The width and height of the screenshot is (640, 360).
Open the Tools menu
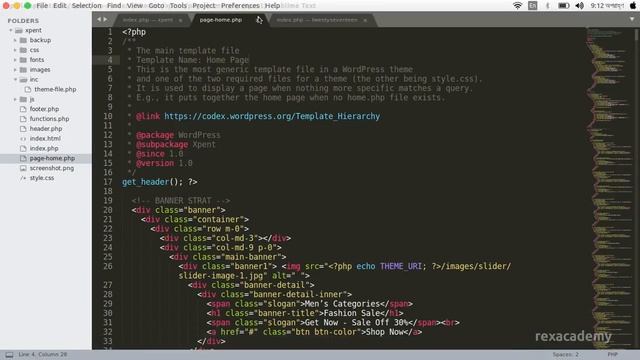click(x=178, y=6)
